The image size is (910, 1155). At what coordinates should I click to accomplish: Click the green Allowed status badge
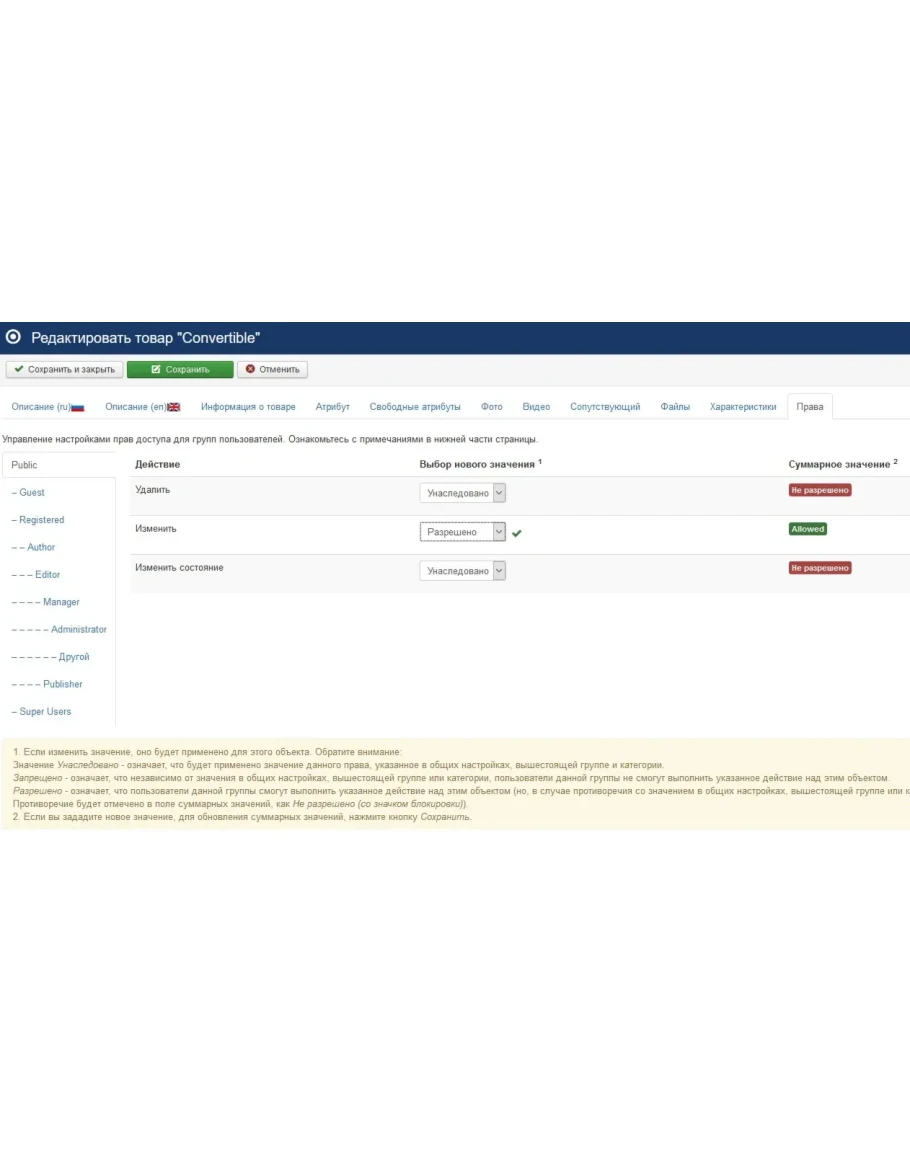pos(807,529)
